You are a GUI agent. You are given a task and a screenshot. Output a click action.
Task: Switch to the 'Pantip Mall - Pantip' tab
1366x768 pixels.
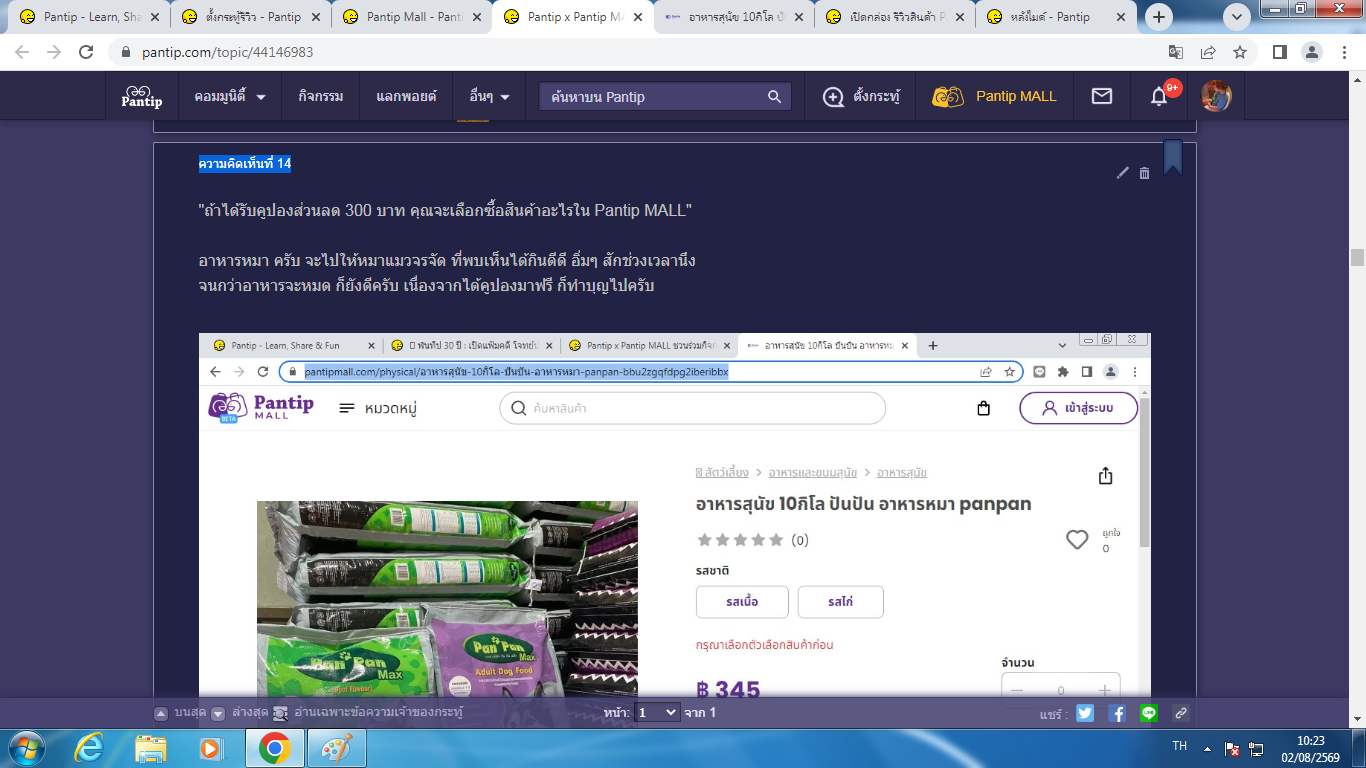410,17
